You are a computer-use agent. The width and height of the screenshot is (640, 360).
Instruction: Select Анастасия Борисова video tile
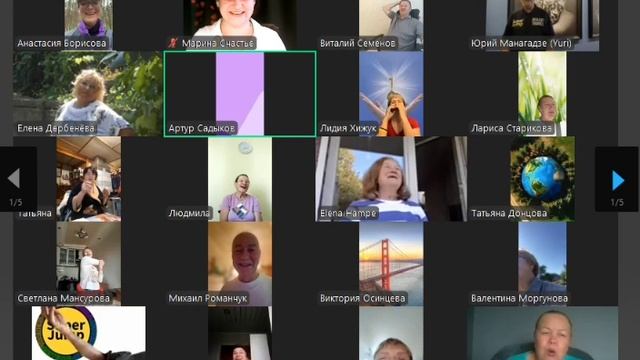click(x=89, y=25)
